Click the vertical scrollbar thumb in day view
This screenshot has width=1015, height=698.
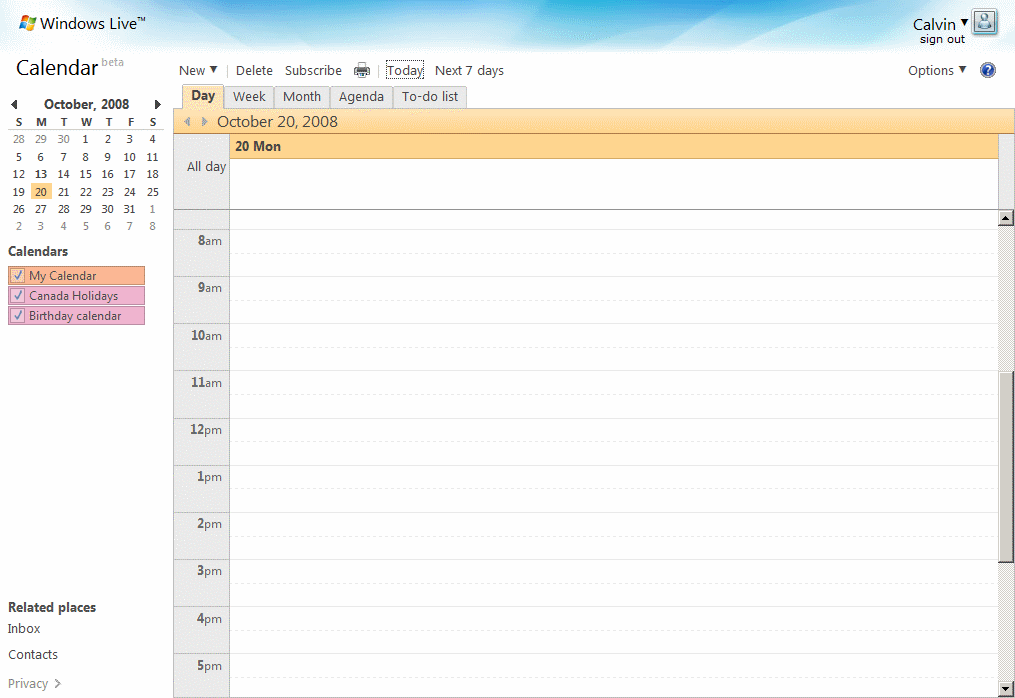(x=1005, y=466)
